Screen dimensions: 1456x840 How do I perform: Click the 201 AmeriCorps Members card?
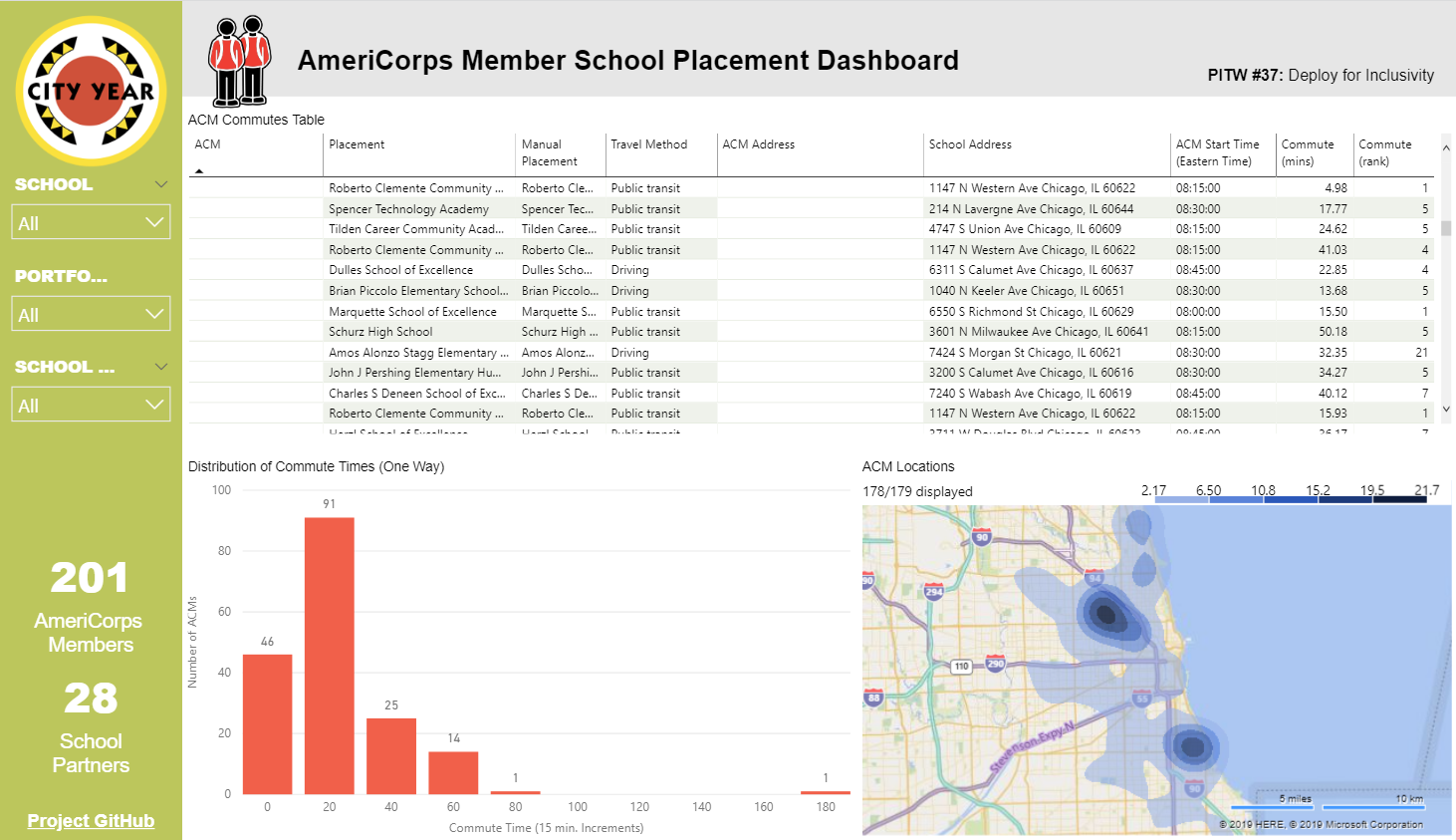pos(90,605)
